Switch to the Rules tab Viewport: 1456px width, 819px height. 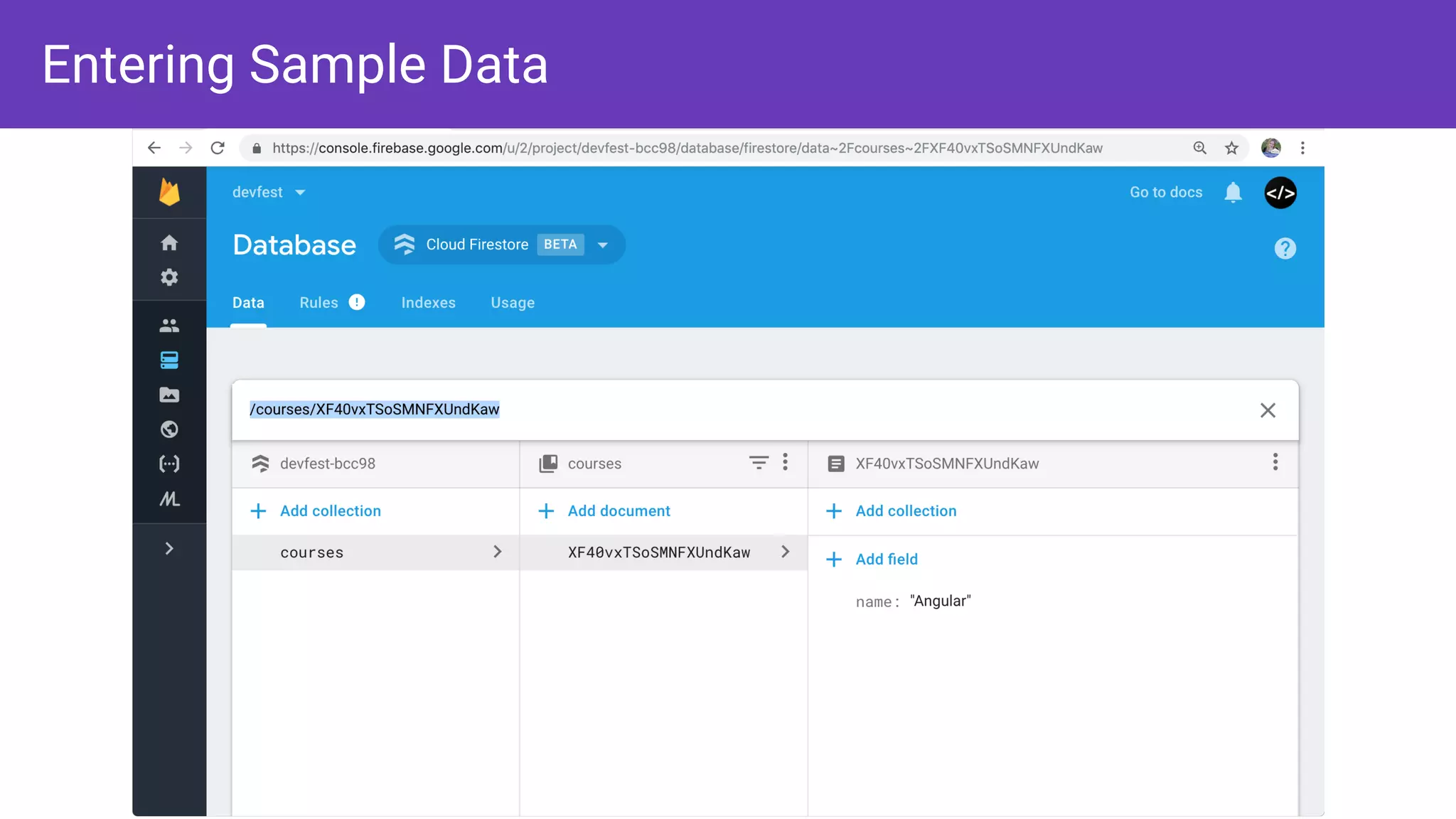click(318, 302)
